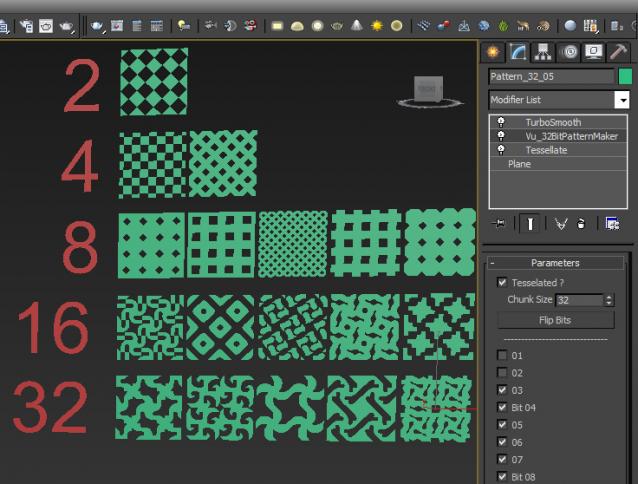Click the spiral shell icon in toolbar

click(x=543, y=26)
